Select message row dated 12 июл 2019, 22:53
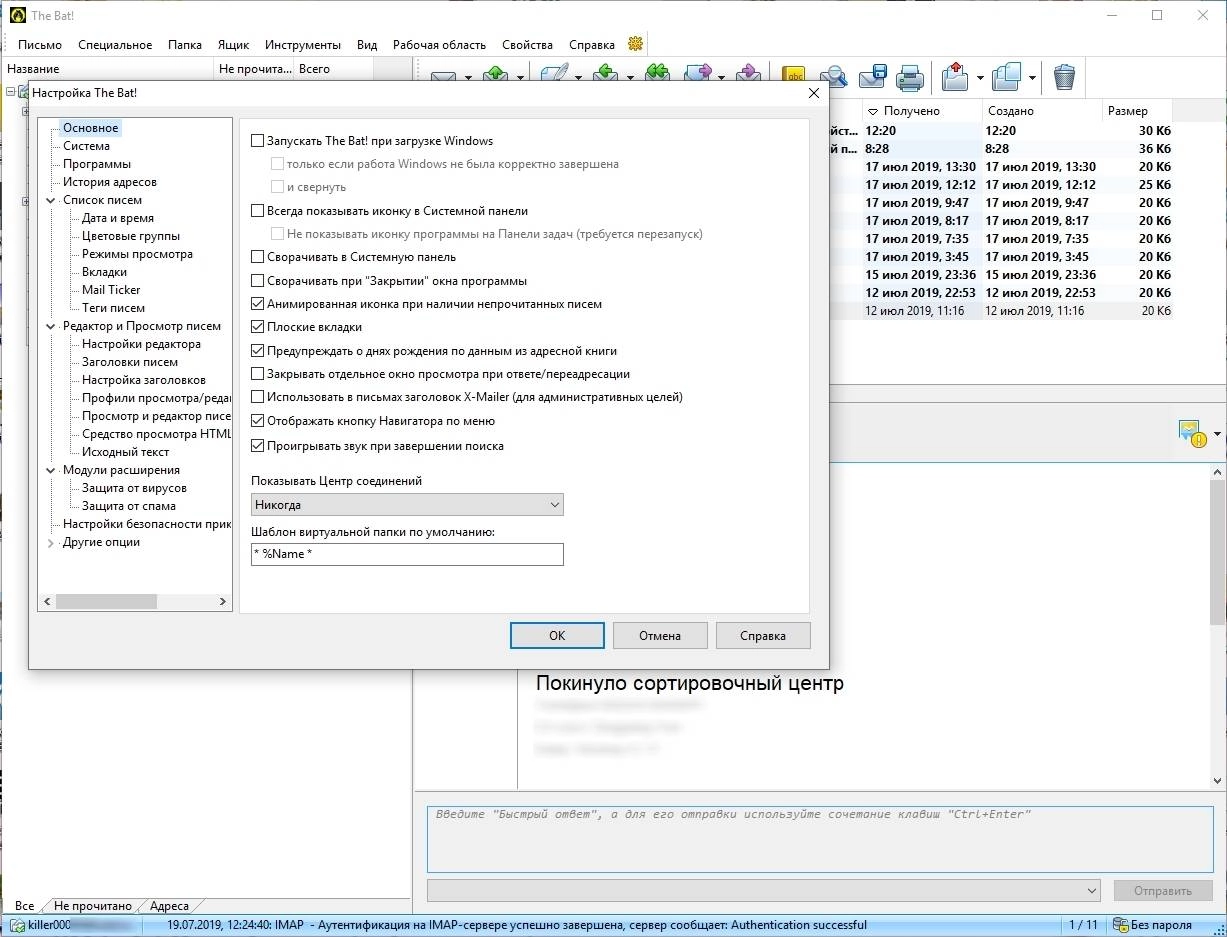Image resolution: width=1227 pixels, height=937 pixels. coord(1000,293)
